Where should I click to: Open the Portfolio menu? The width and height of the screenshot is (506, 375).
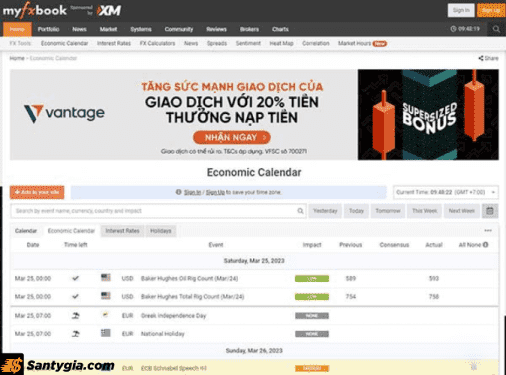pos(48,29)
